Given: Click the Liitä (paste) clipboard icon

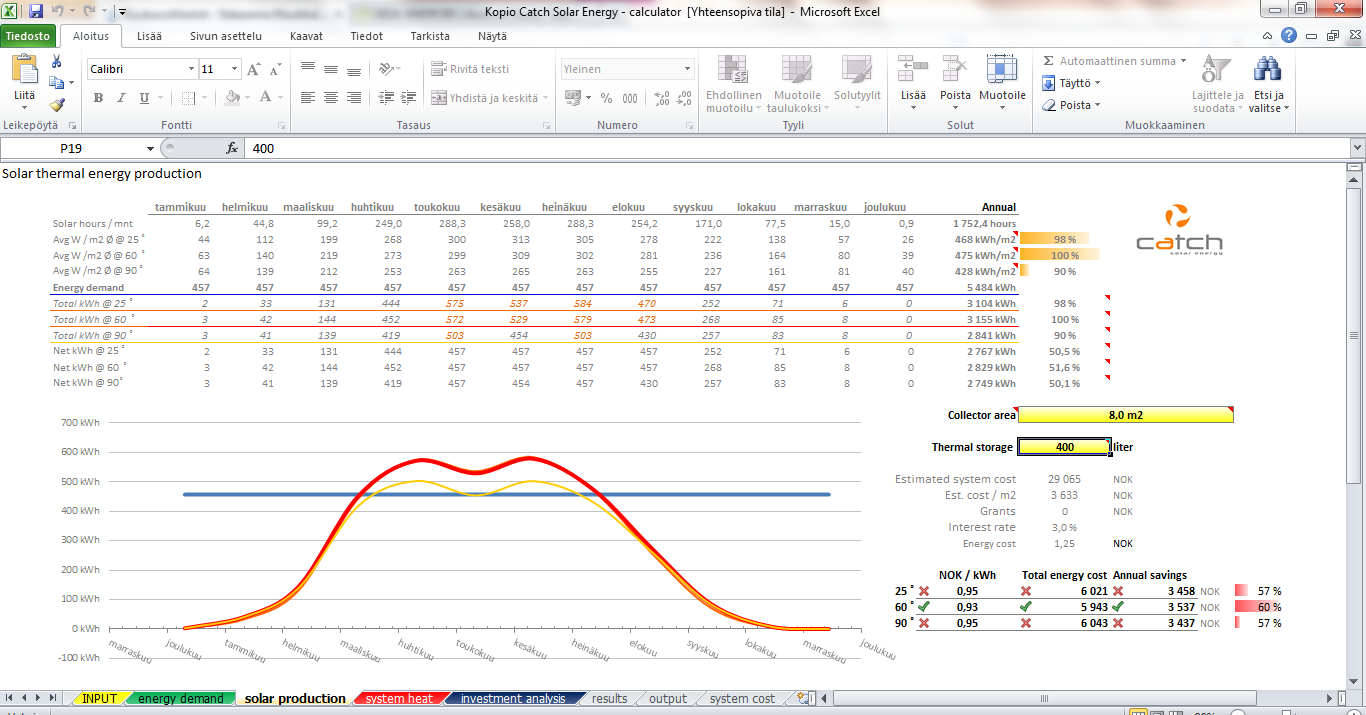Looking at the screenshot, I should pyautogui.click(x=24, y=70).
